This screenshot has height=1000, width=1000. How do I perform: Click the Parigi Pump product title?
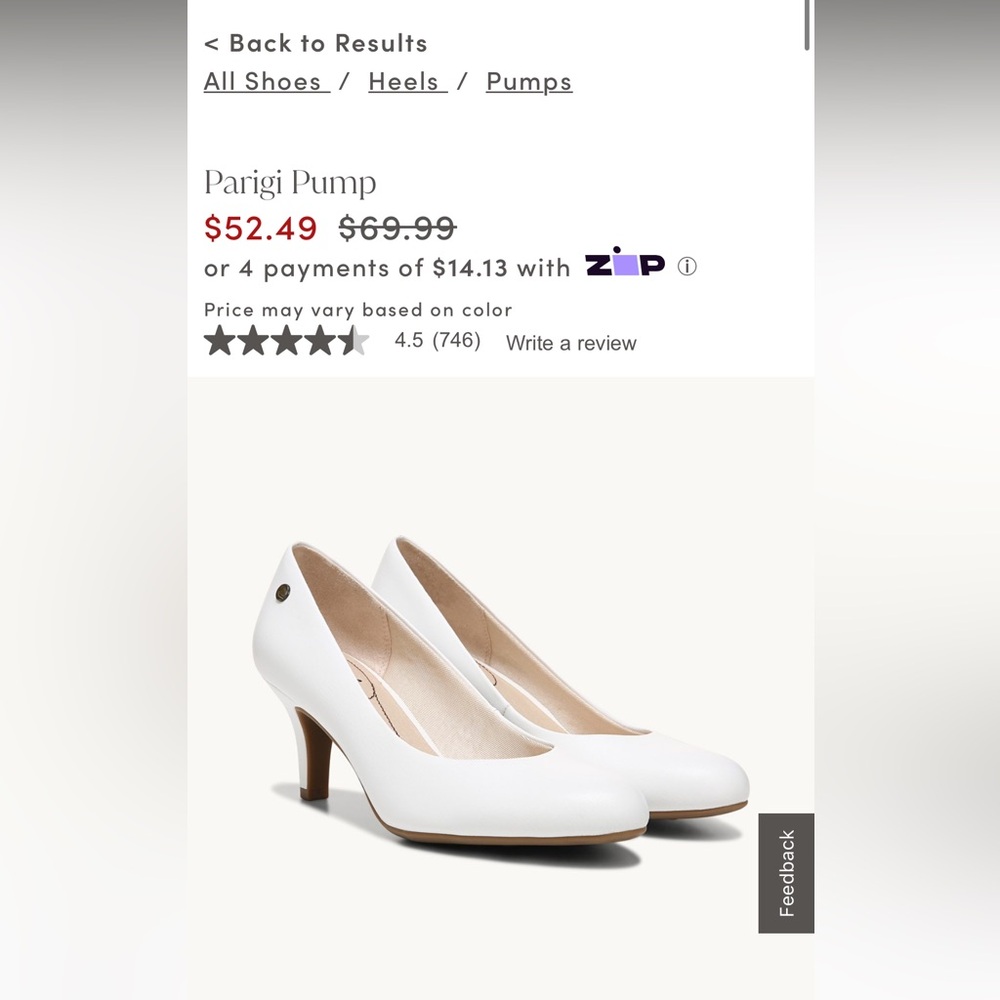point(289,184)
